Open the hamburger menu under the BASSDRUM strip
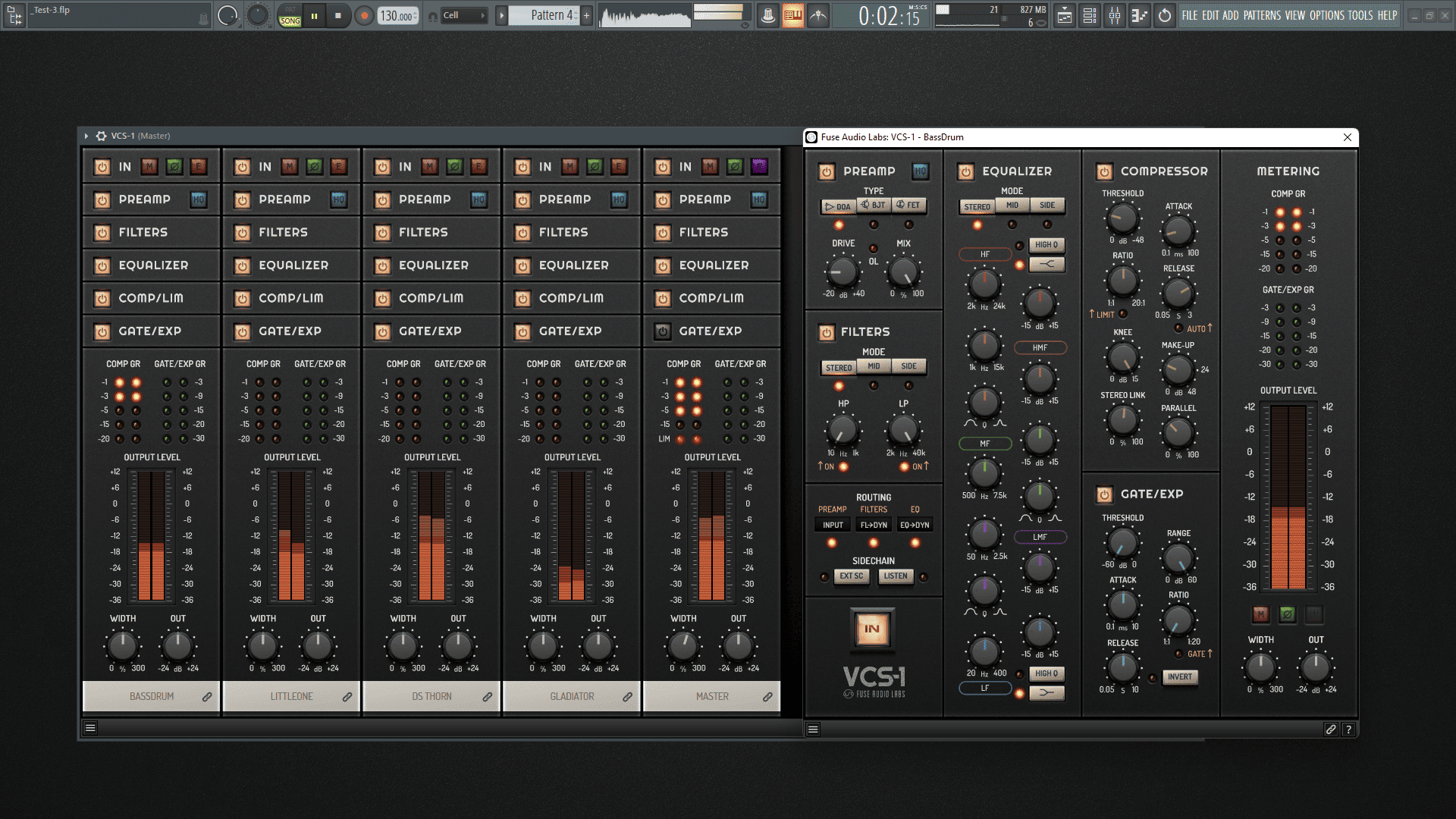Image resolution: width=1456 pixels, height=819 pixels. pyautogui.click(x=90, y=728)
